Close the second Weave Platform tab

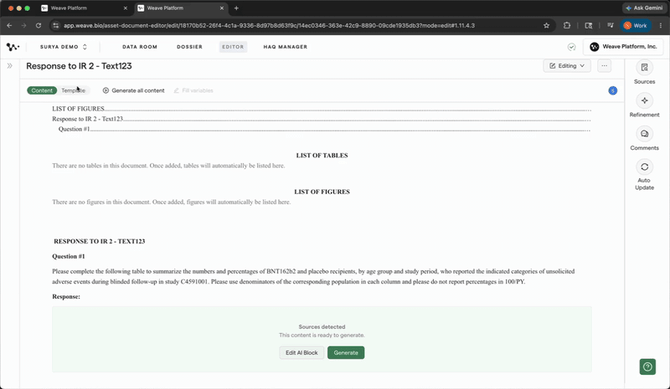221,8
